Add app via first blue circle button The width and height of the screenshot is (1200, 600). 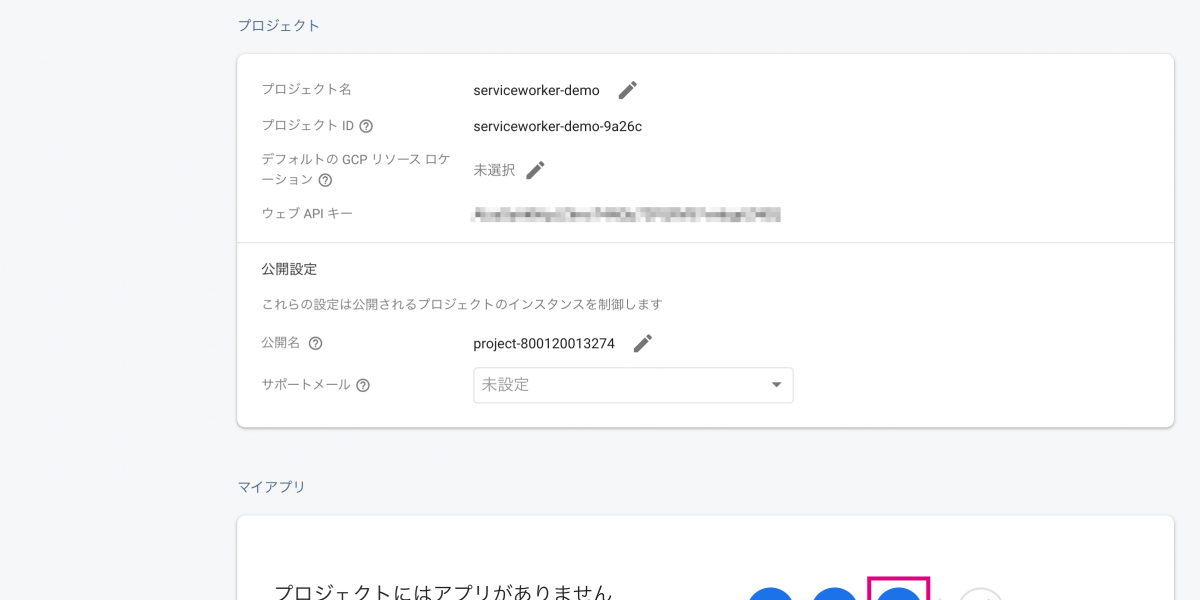pyautogui.click(x=770, y=594)
